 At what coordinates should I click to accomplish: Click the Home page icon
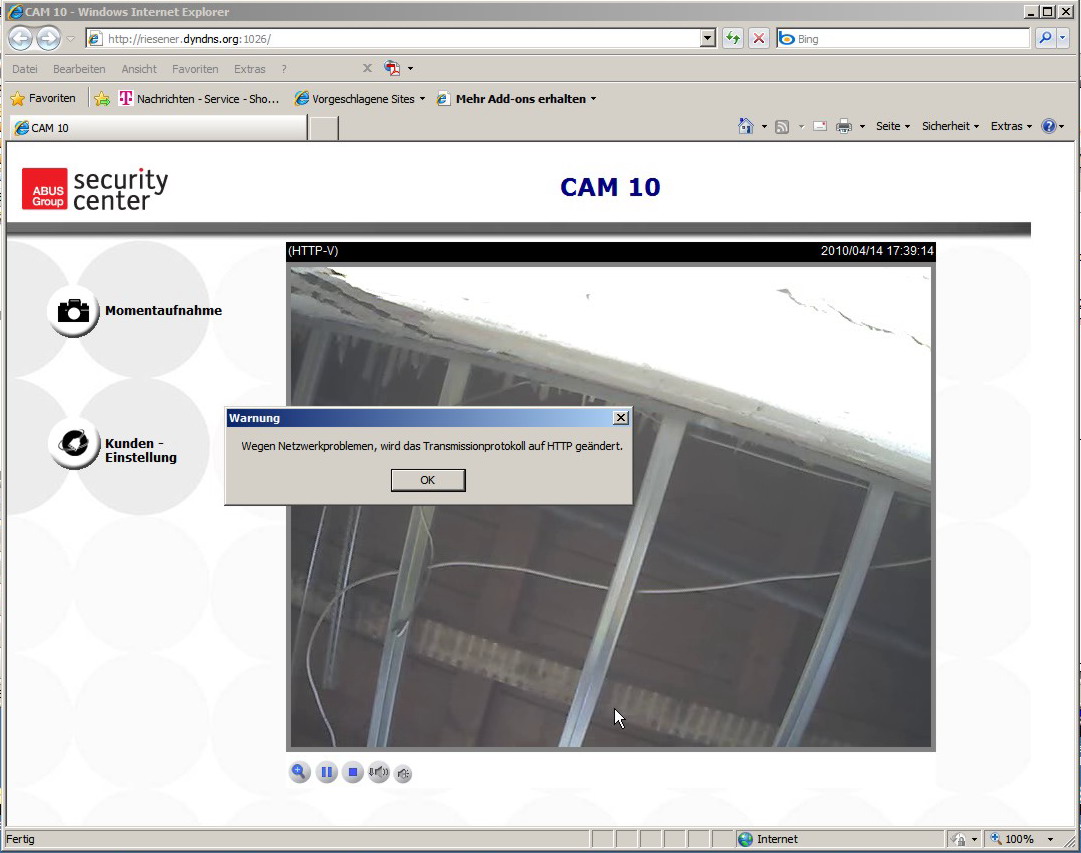tap(746, 126)
